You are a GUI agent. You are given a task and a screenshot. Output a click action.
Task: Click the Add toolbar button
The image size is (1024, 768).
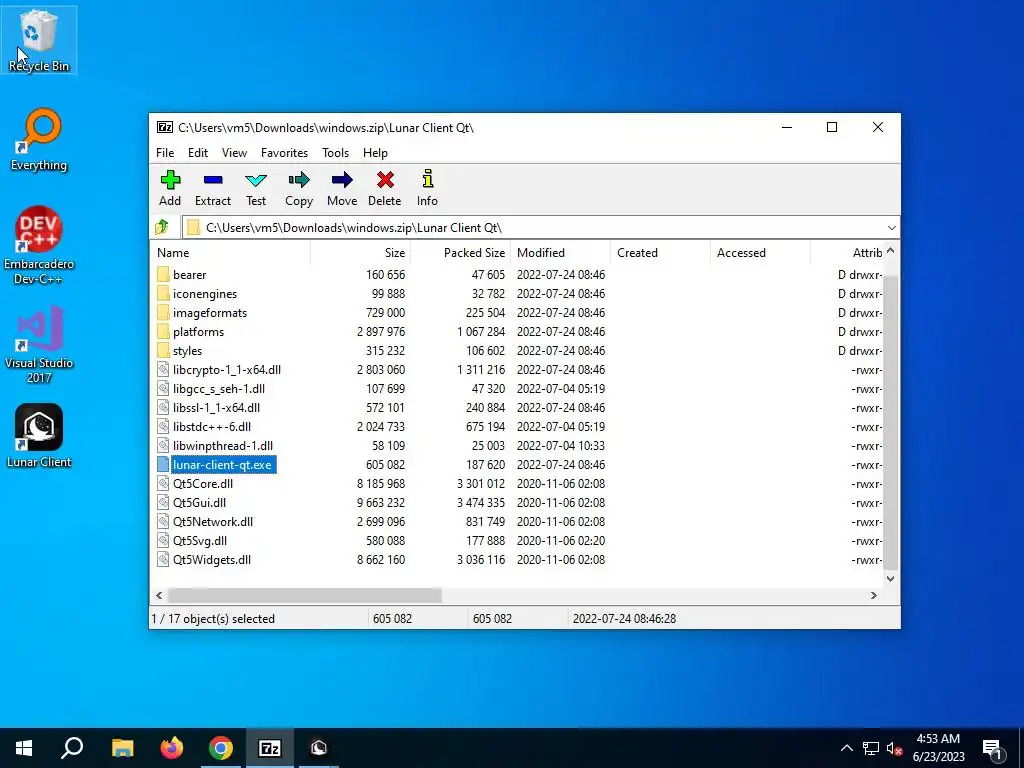(170, 188)
